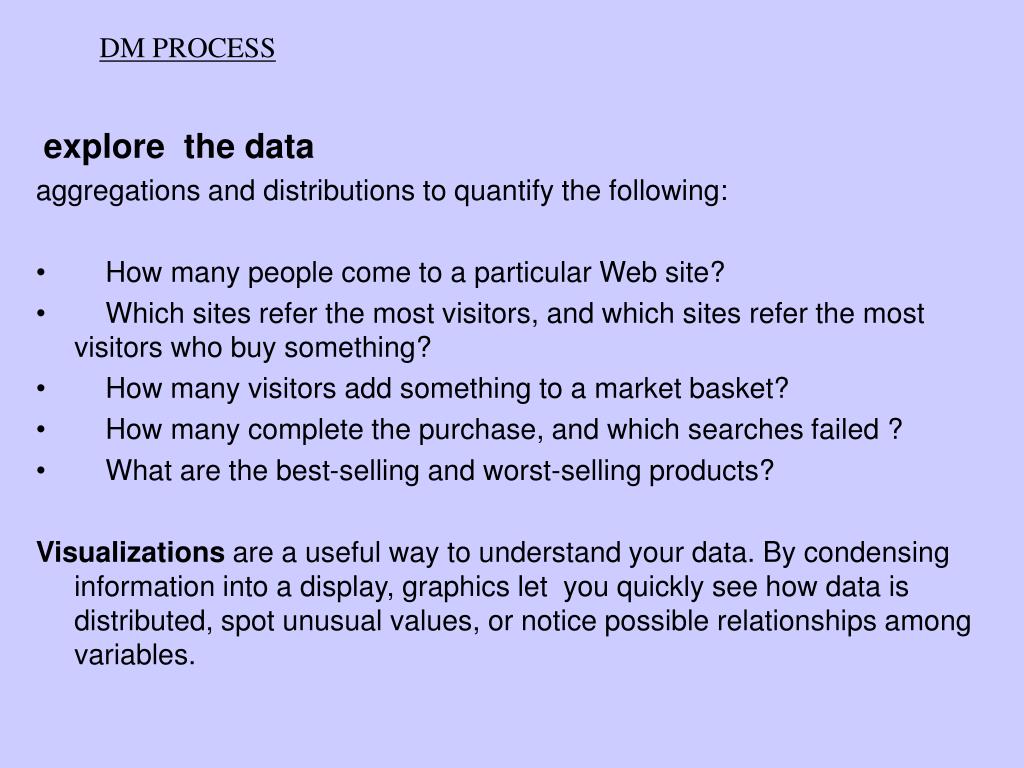Viewport: 1024px width, 768px height.
Task: Click bullet marker before 'How many complete'
Action: click(41, 430)
